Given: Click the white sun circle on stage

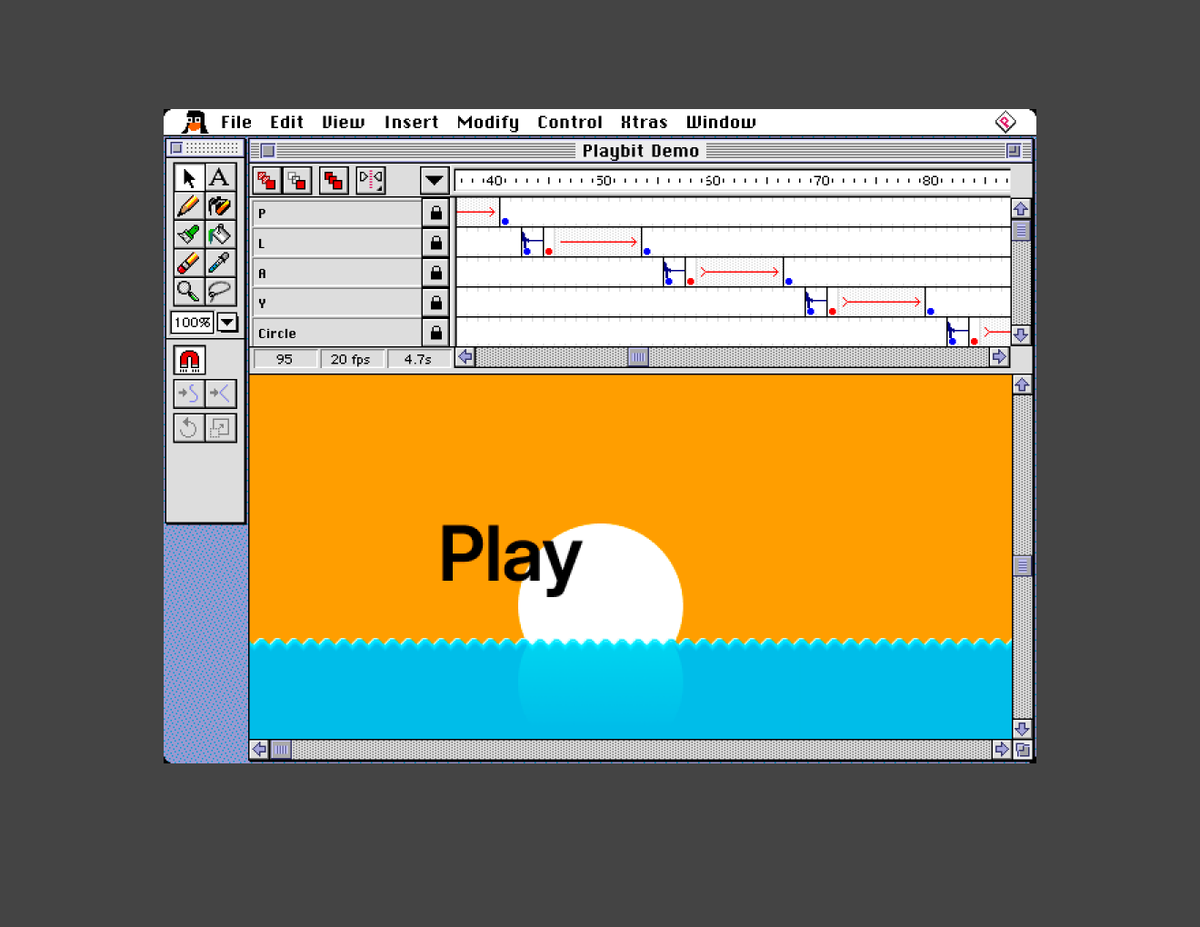Looking at the screenshot, I should click(601, 584).
